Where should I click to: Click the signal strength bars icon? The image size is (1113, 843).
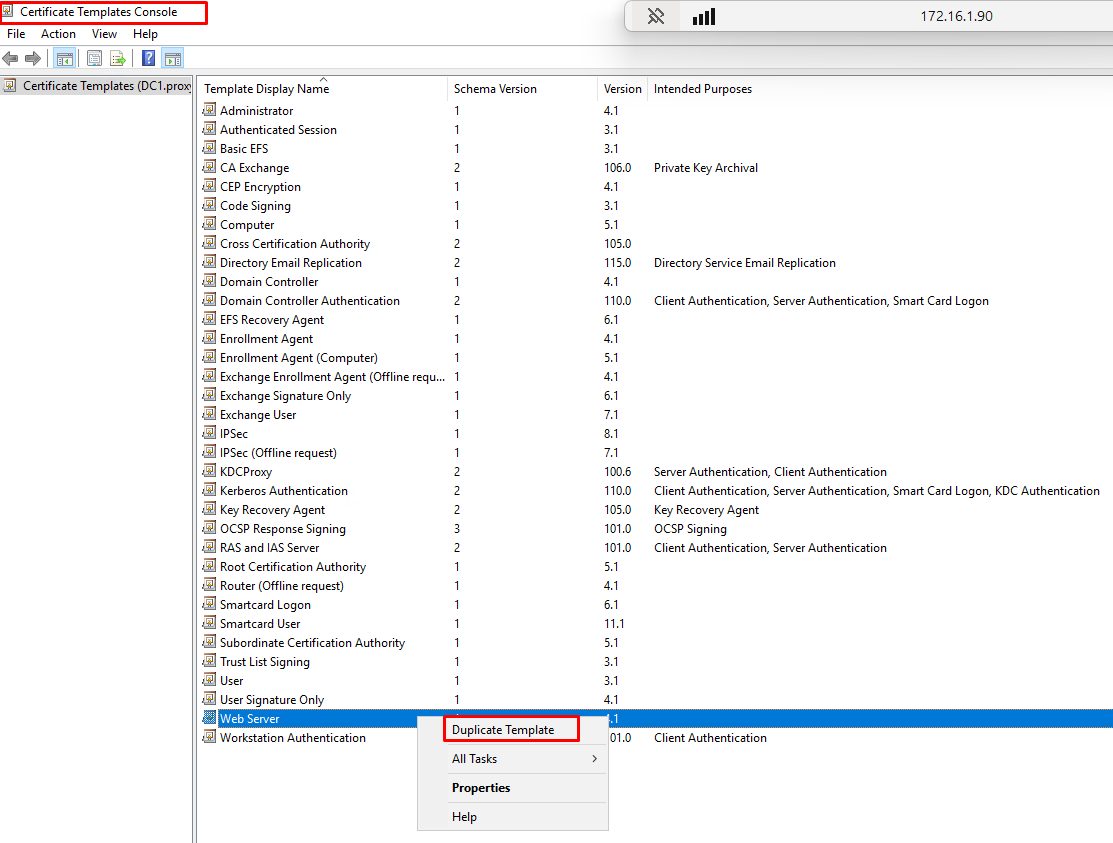click(x=703, y=16)
